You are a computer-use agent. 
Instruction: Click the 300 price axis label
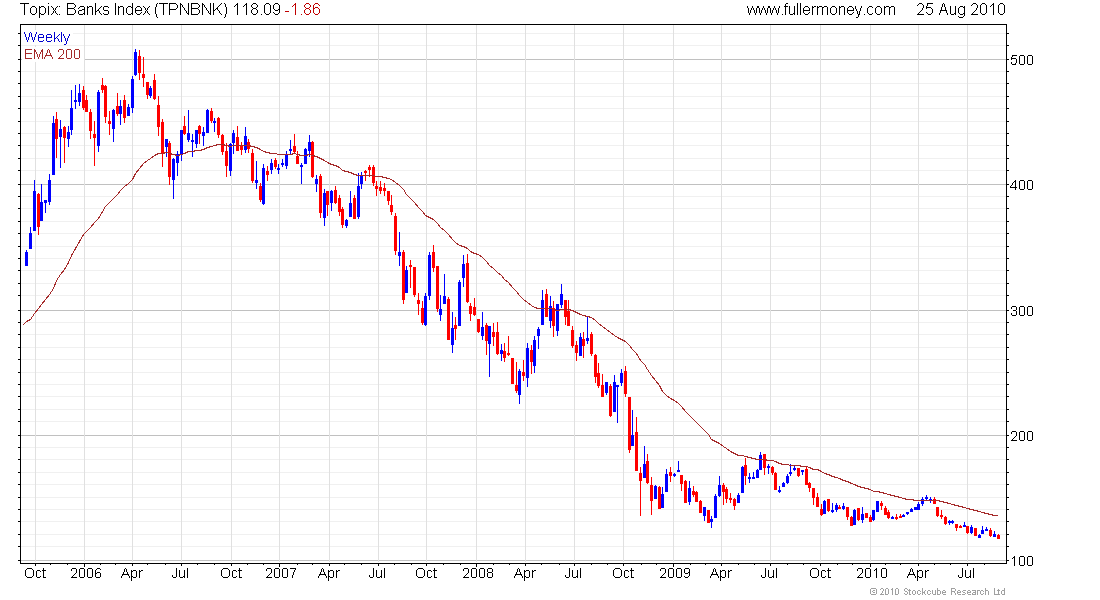(1021, 311)
